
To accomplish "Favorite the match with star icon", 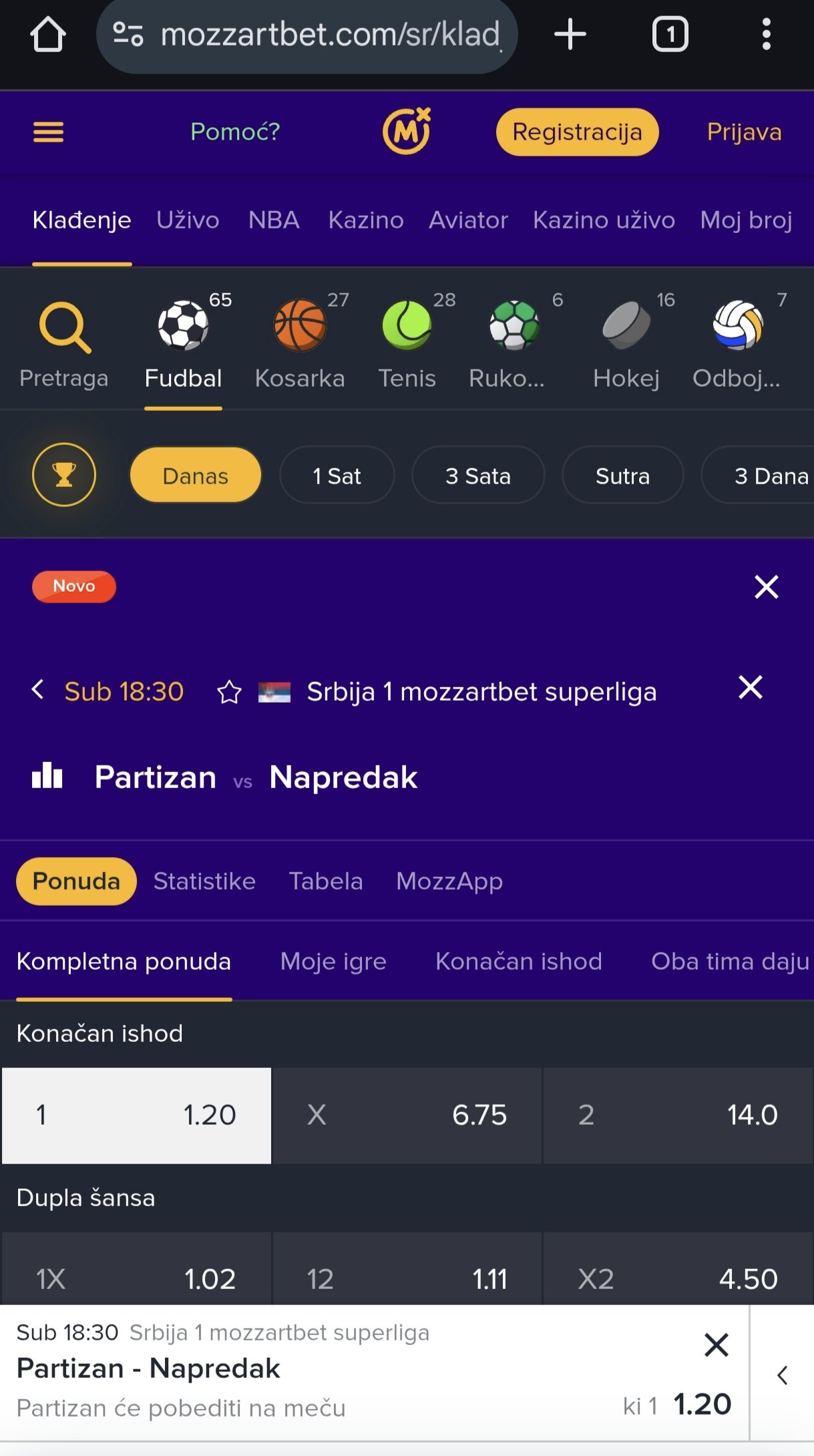I will [229, 692].
